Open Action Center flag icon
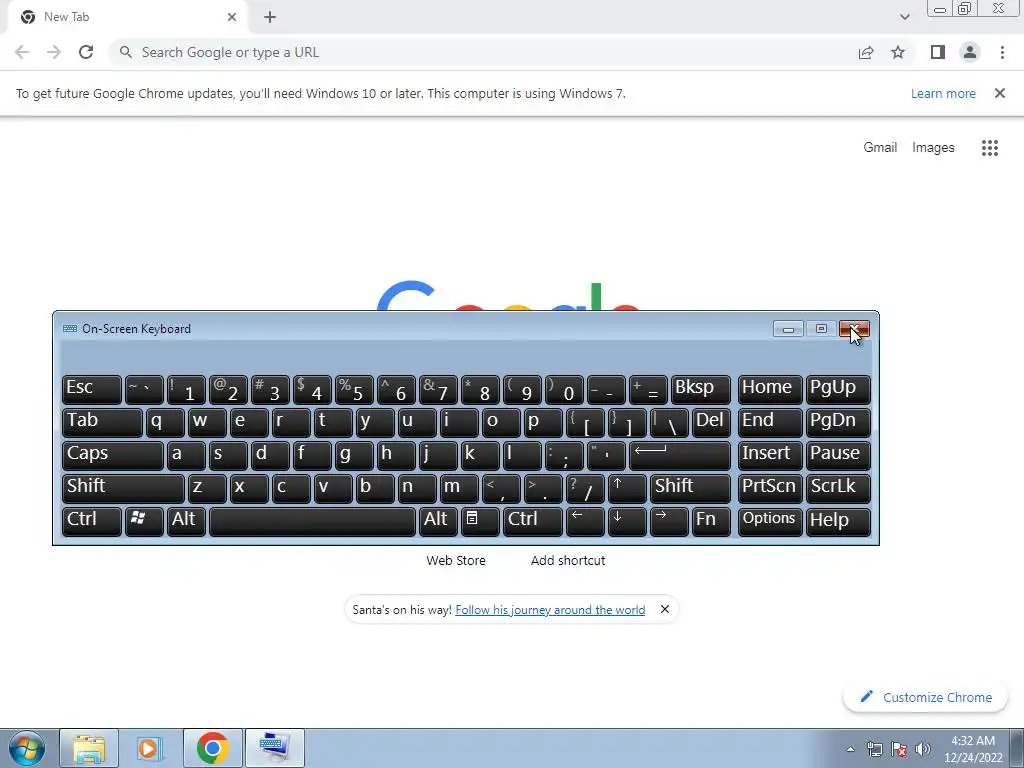 899,749
